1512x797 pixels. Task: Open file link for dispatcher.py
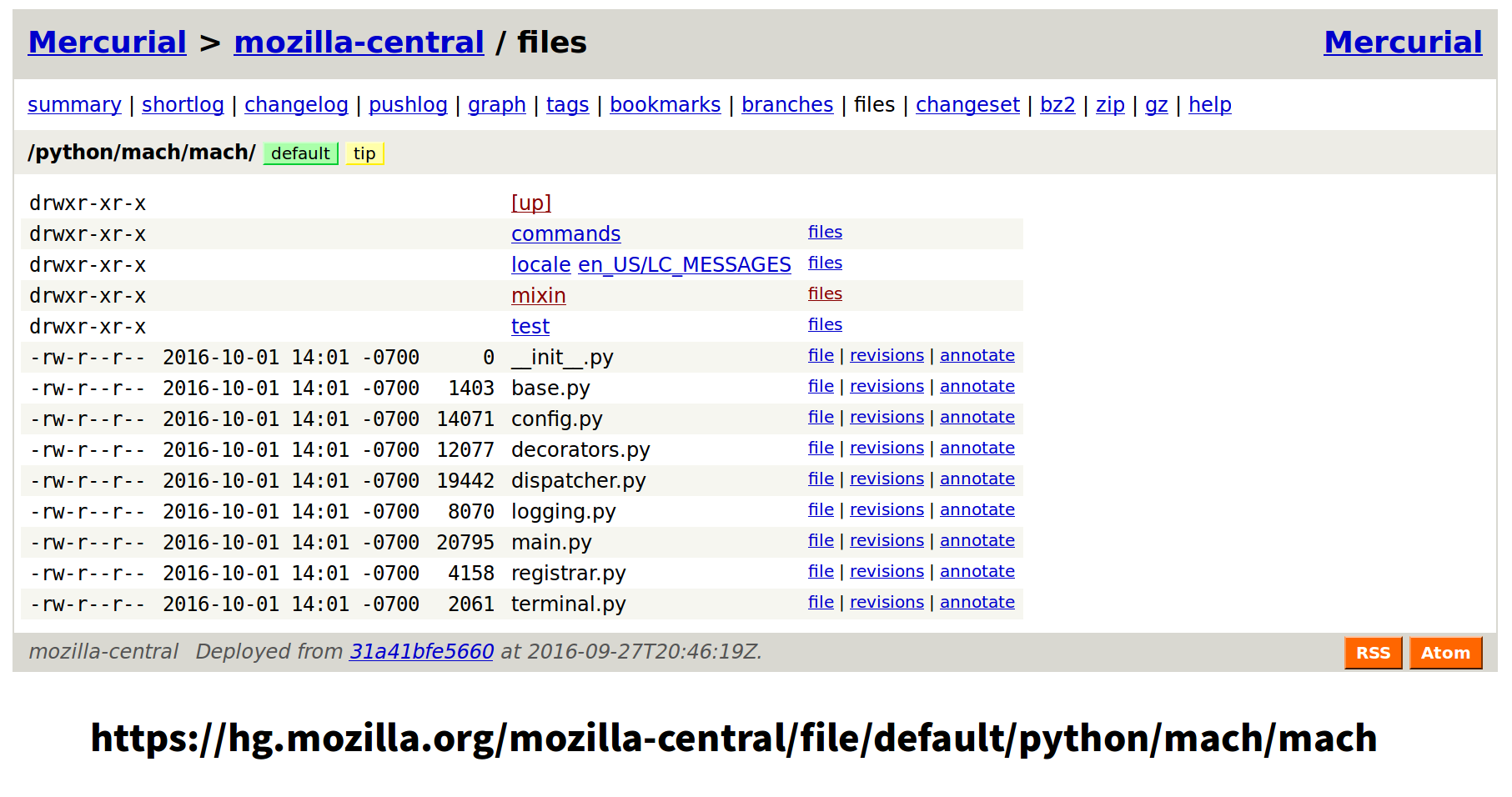(821, 479)
